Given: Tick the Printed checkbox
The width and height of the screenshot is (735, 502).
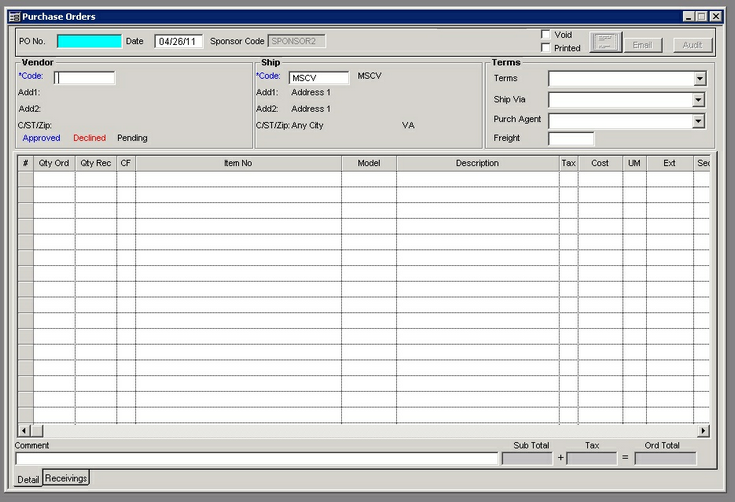Looking at the screenshot, I should [x=546, y=47].
